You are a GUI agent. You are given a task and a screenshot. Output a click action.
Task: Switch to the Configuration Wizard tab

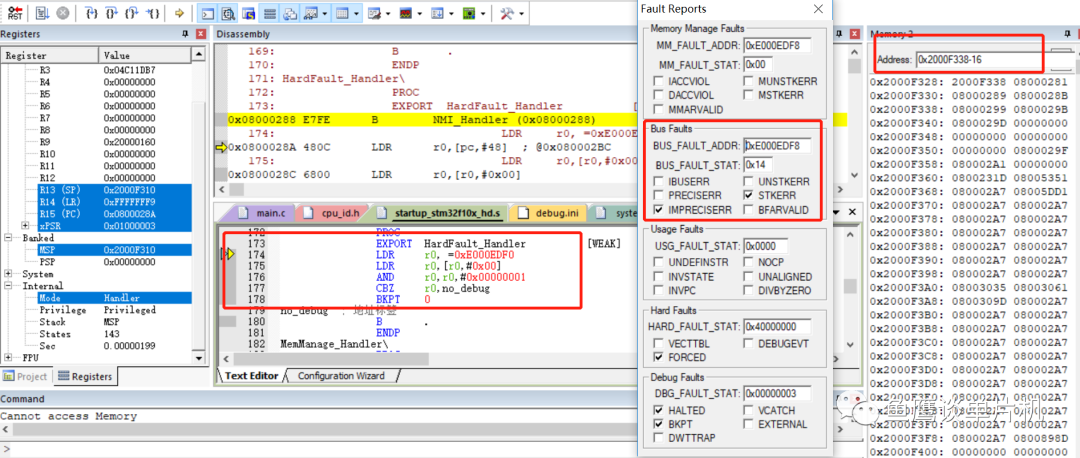341,375
